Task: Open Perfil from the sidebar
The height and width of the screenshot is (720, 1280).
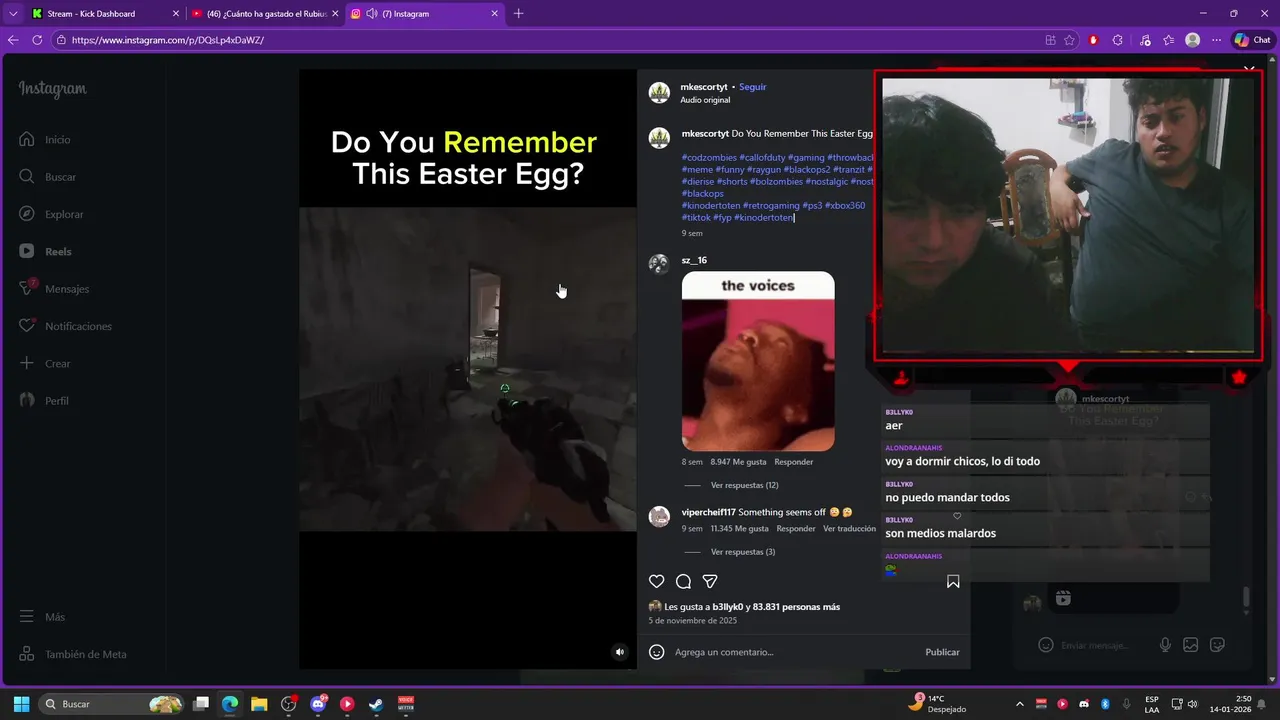Action: pyautogui.click(x=44, y=401)
